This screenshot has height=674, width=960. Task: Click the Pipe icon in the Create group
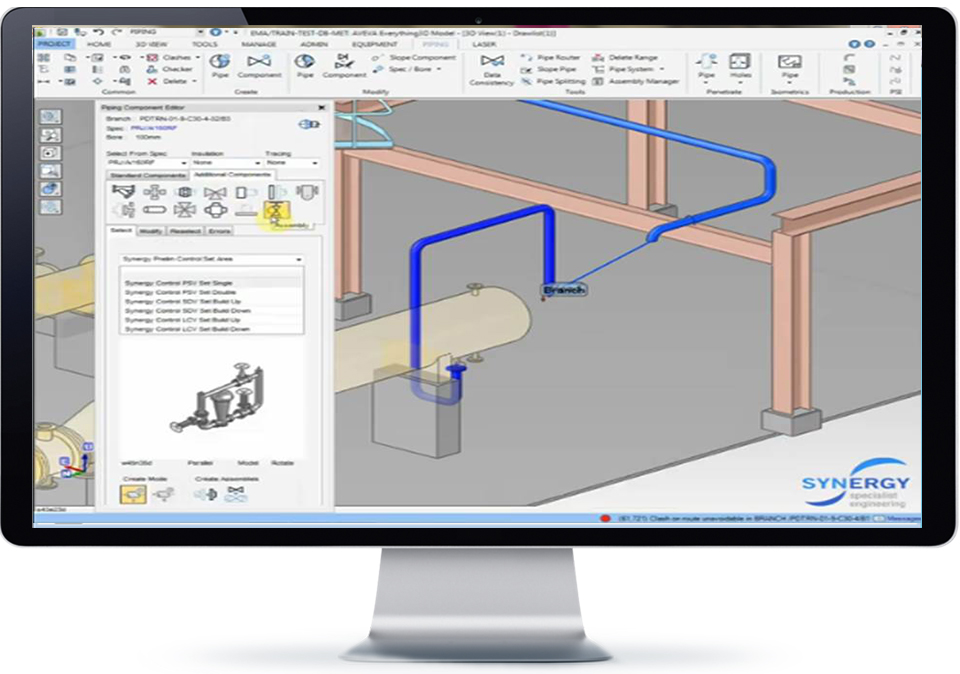(218, 64)
